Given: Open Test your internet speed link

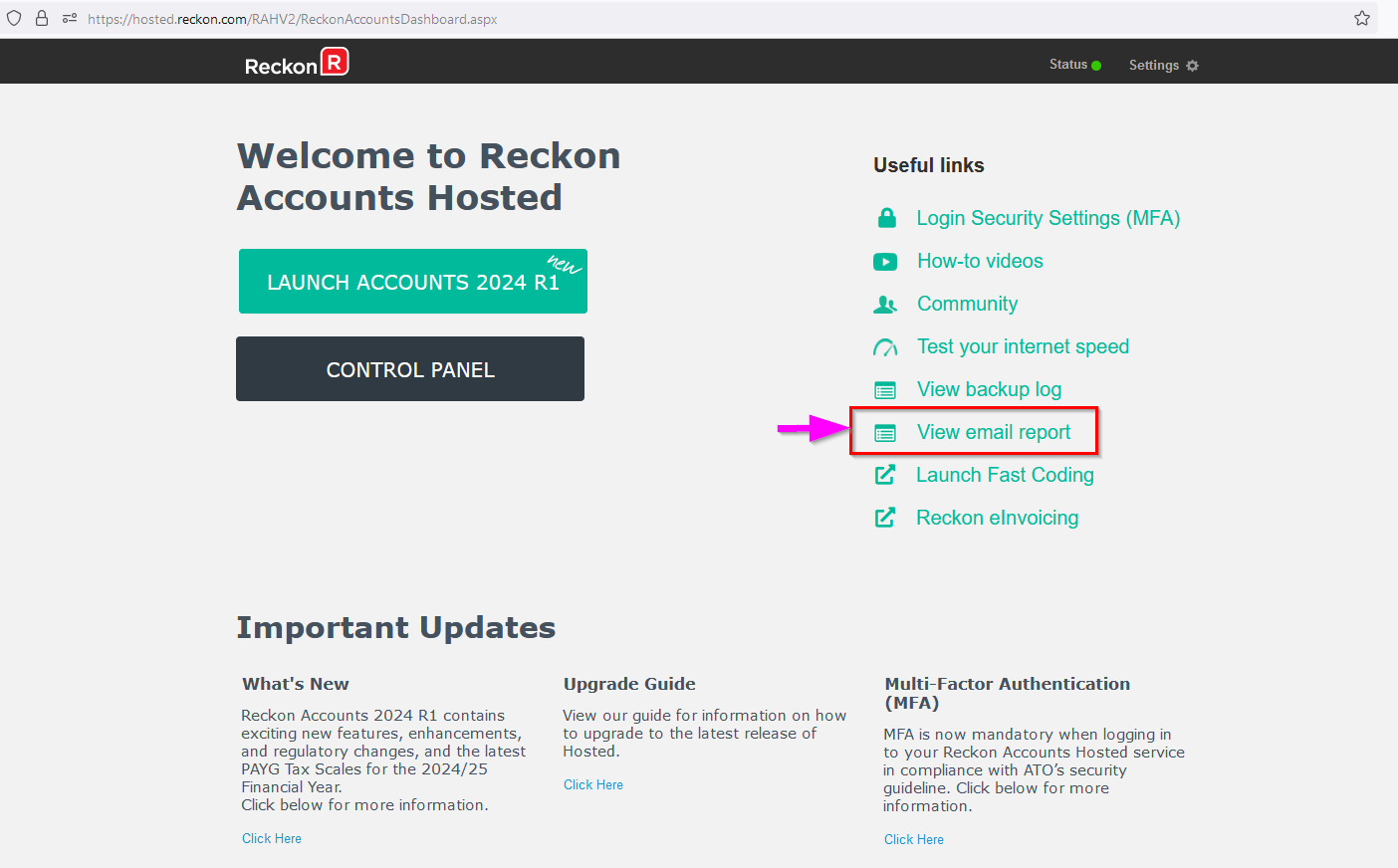Looking at the screenshot, I should coord(1024,346).
